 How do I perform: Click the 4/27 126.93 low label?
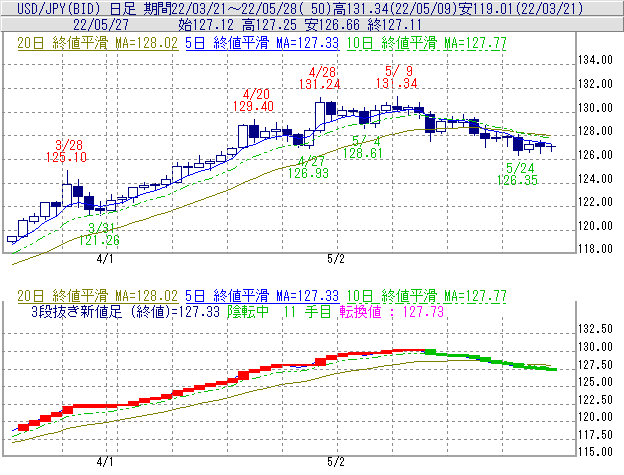click(308, 167)
